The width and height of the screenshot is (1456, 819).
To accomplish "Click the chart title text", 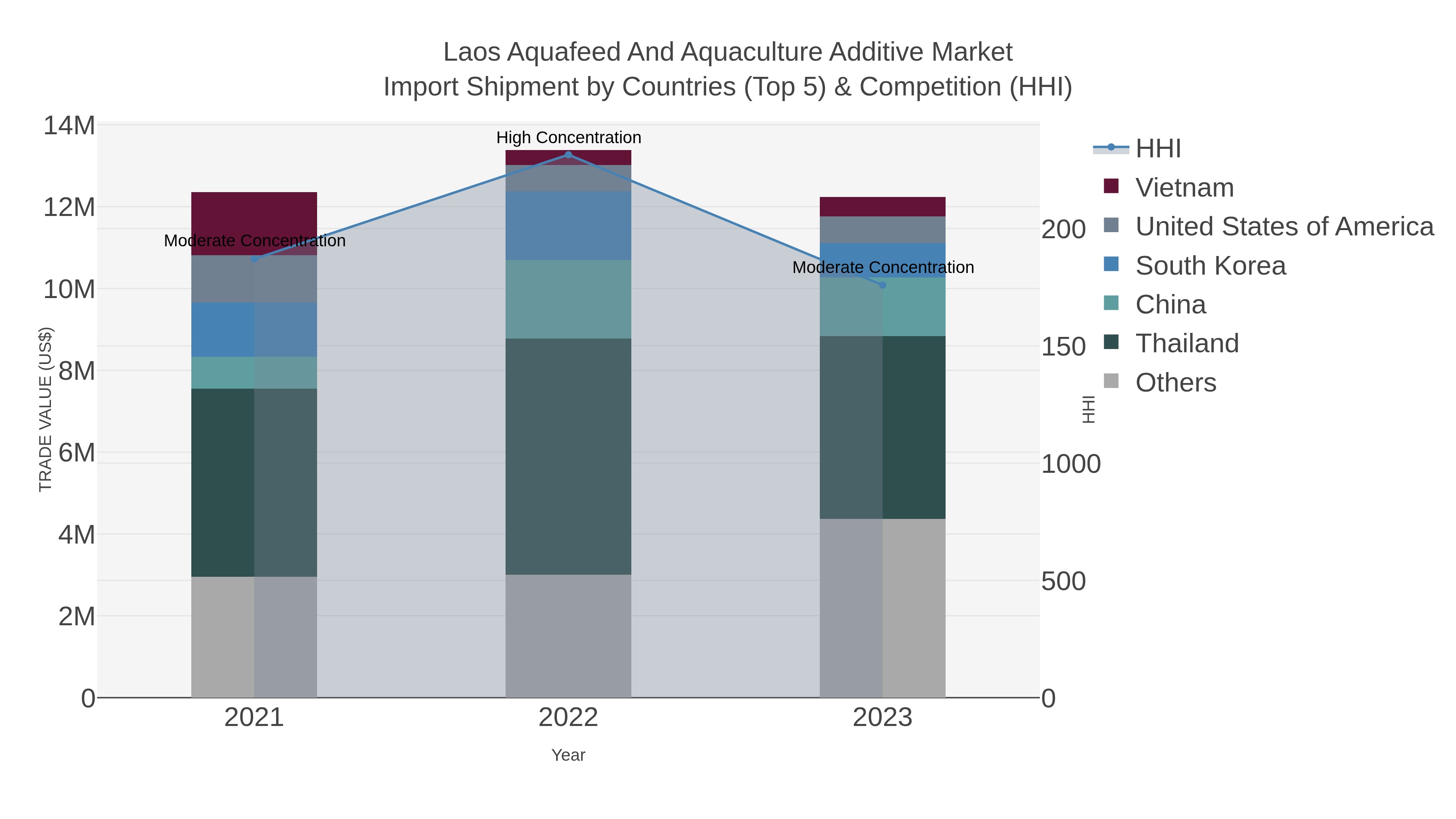I will pyautogui.click(x=728, y=70).
